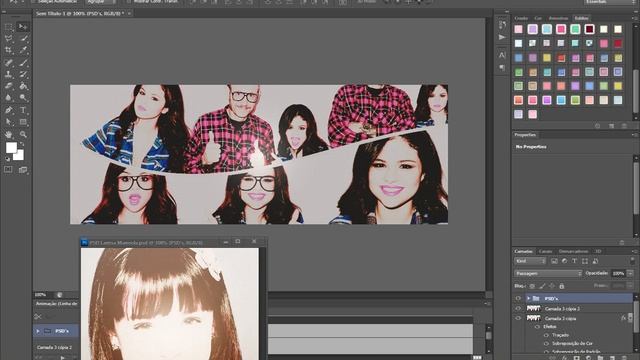Select the Blur tool

tap(8, 98)
